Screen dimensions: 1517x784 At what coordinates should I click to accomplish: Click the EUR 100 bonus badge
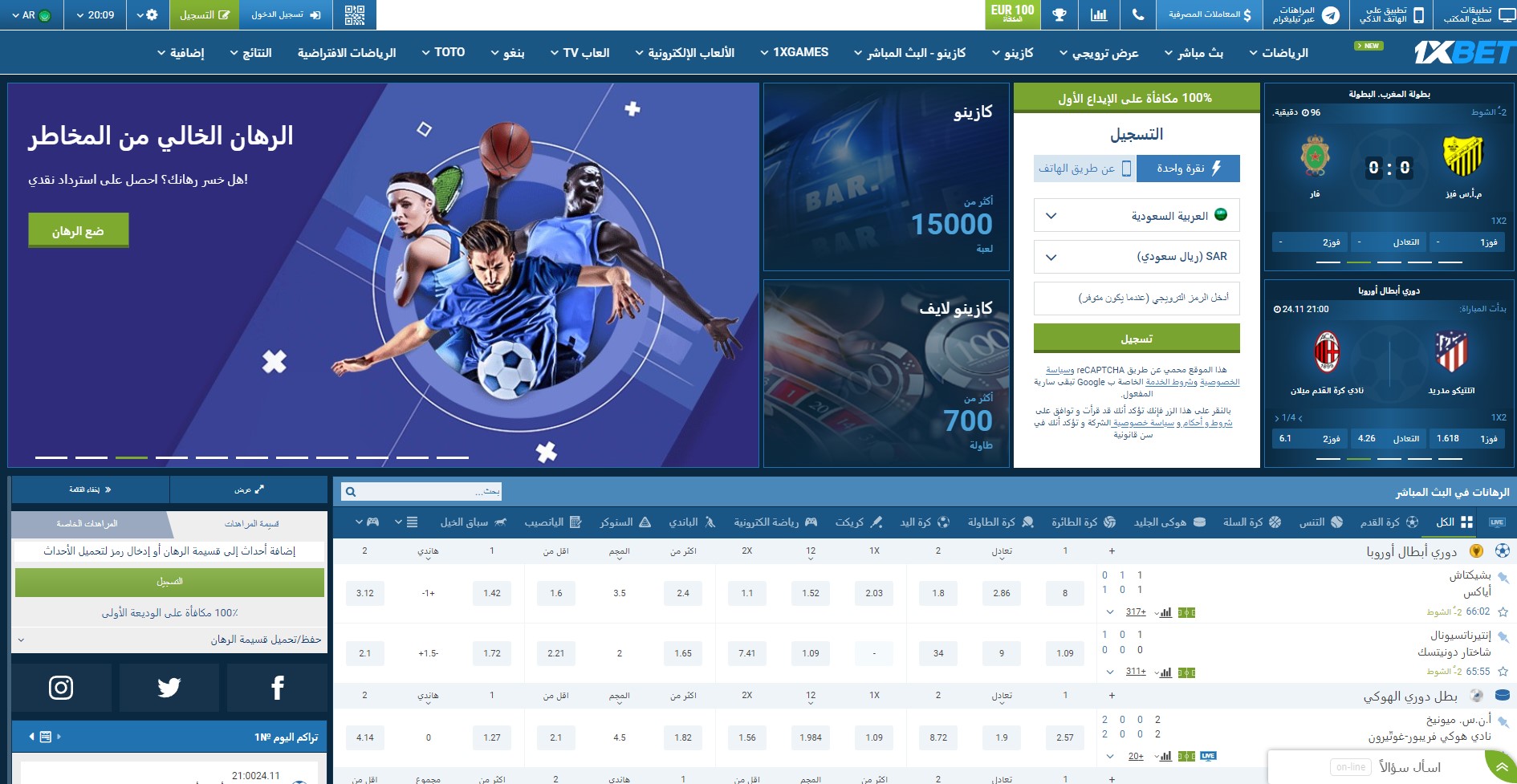click(1011, 14)
